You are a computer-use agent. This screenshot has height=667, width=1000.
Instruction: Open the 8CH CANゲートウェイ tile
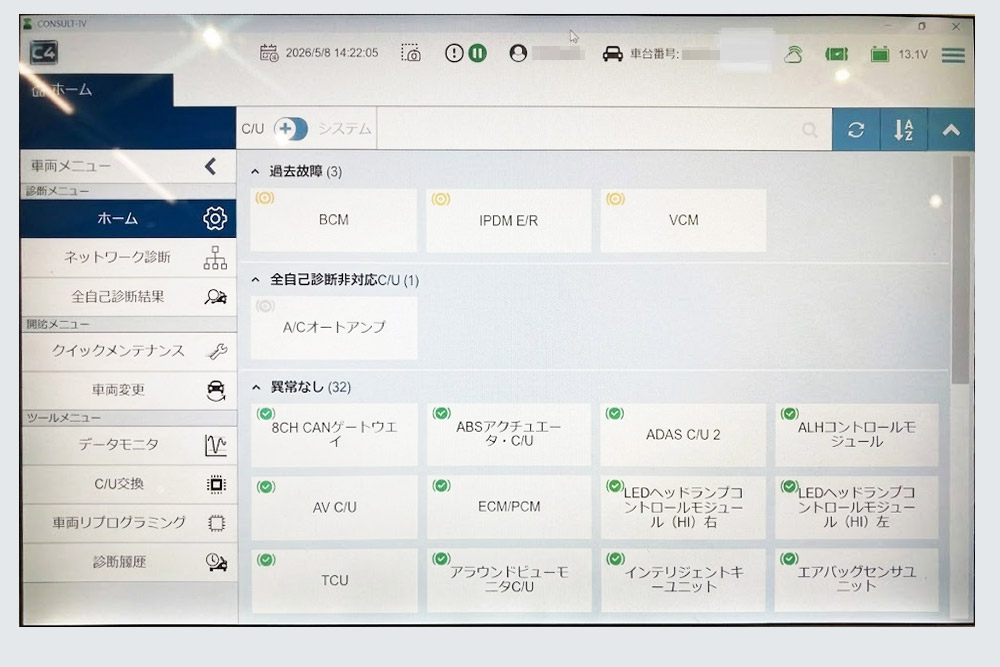pos(334,434)
